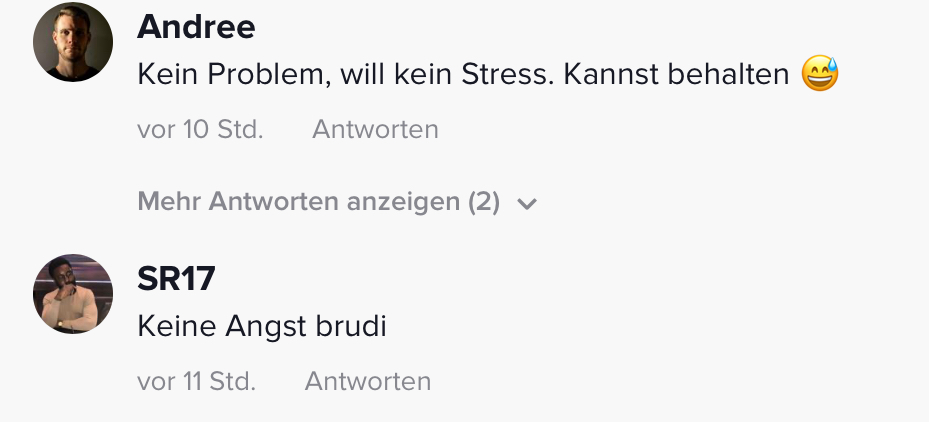
Task: Select the comment text 'Keine Angst brudi'
Action: (262, 327)
